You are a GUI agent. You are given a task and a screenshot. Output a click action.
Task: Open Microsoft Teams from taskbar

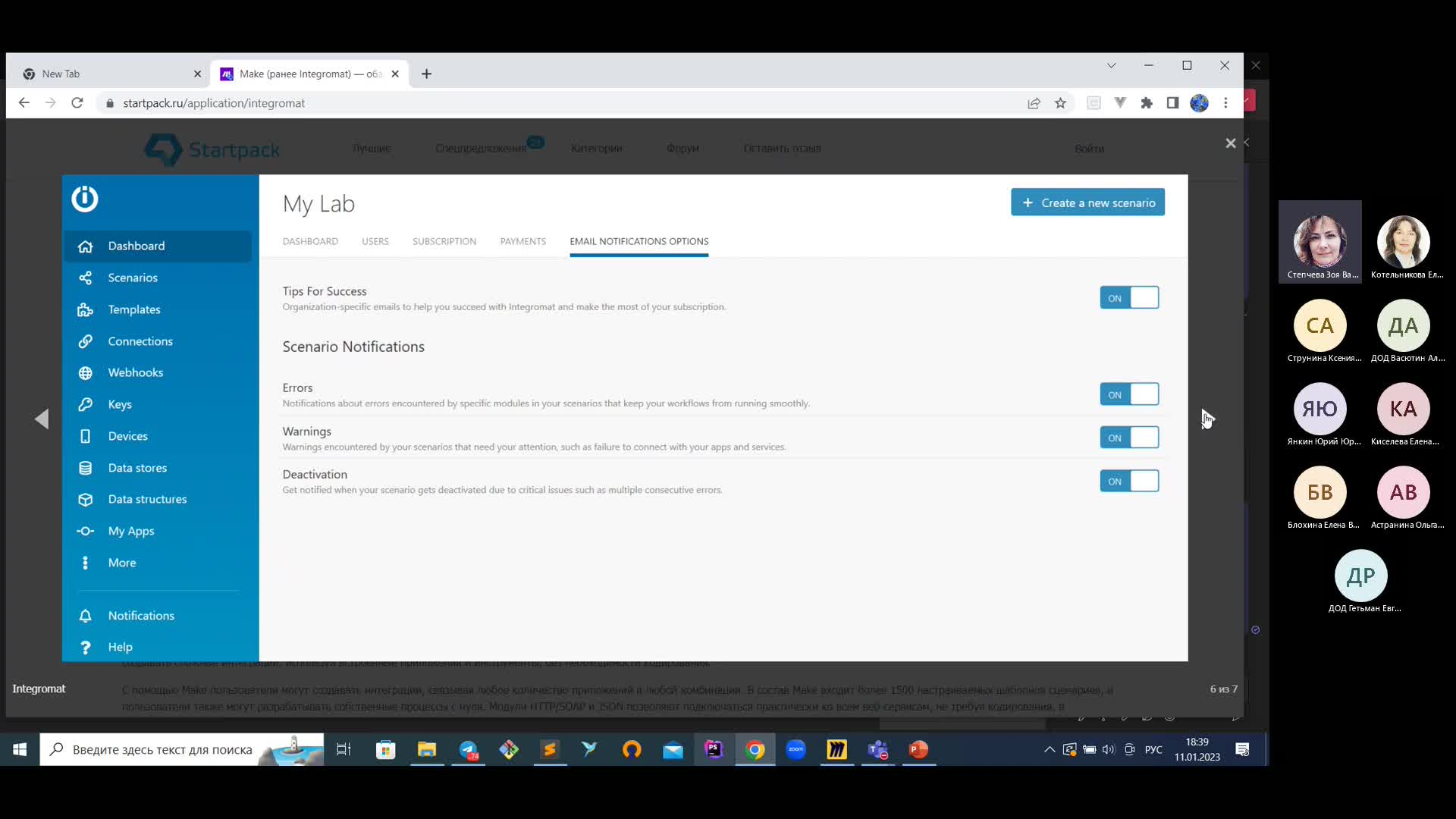(877, 750)
